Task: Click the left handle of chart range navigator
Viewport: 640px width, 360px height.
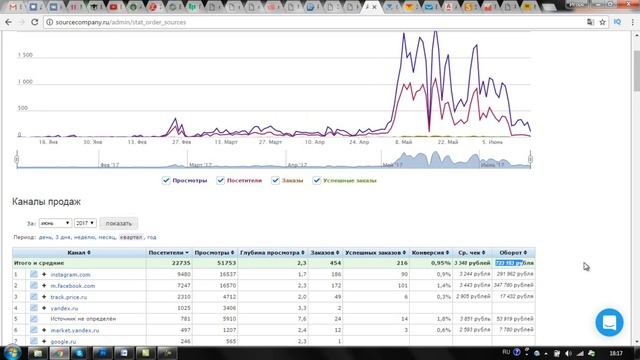Action: (x=17, y=159)
